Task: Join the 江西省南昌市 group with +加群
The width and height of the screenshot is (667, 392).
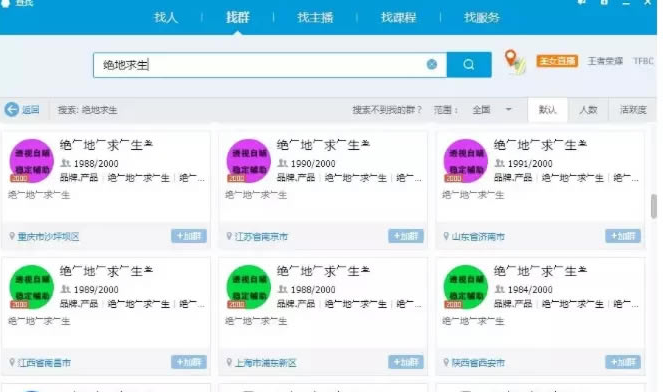Action: pyautogui.click(x=189, y=362)
